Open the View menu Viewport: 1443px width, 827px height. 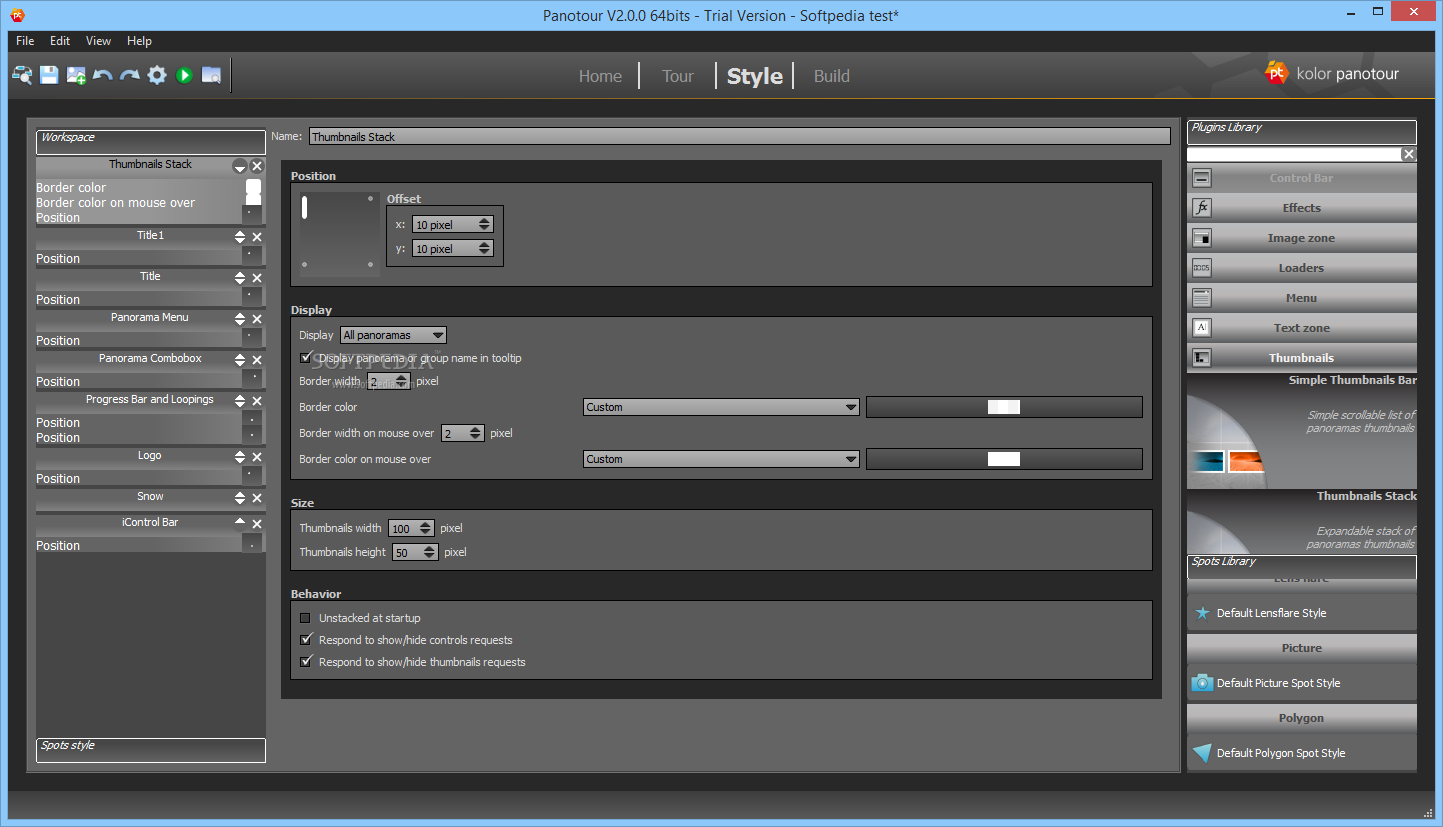pyautogui.click(x=98, y=41)
